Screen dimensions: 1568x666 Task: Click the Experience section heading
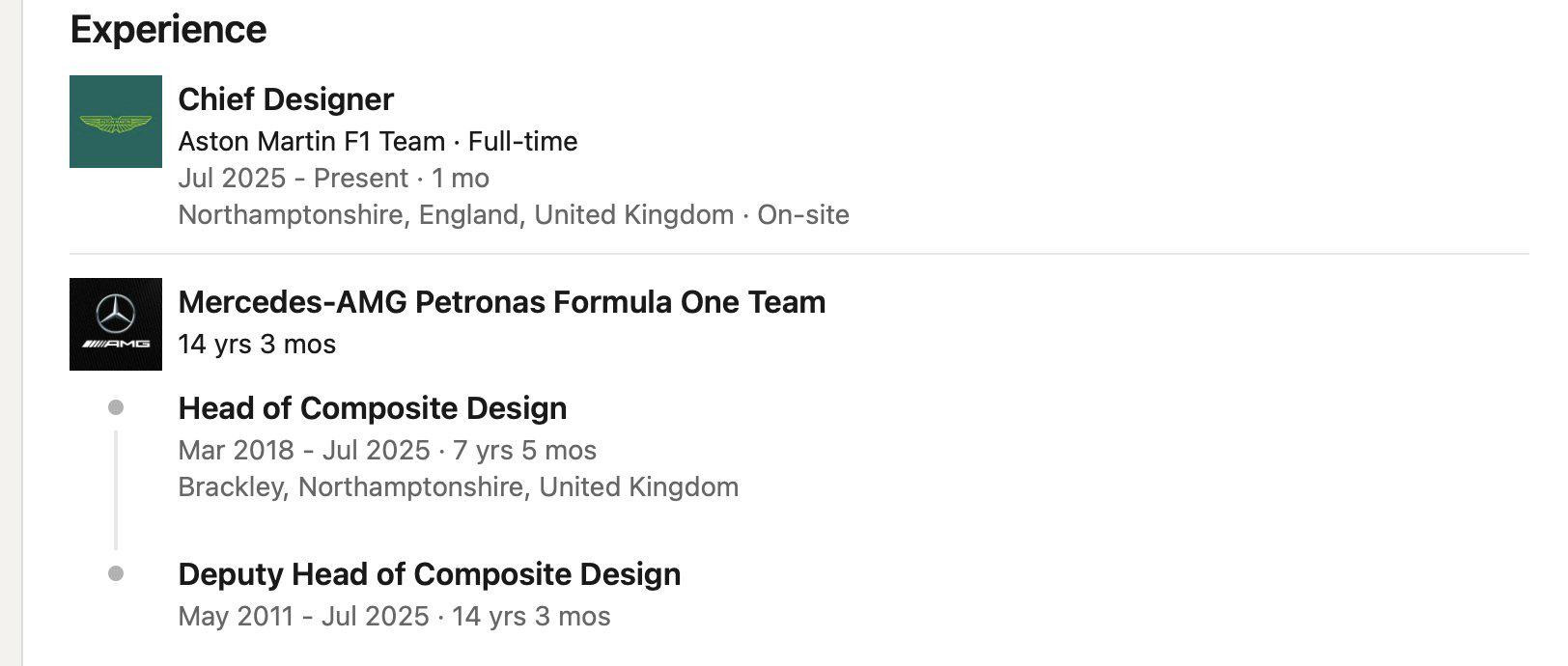(168, 30)
